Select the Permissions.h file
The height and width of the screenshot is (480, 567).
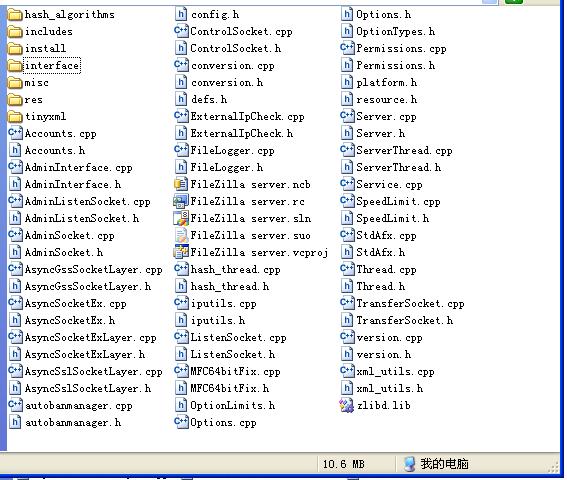pos(388,65)
